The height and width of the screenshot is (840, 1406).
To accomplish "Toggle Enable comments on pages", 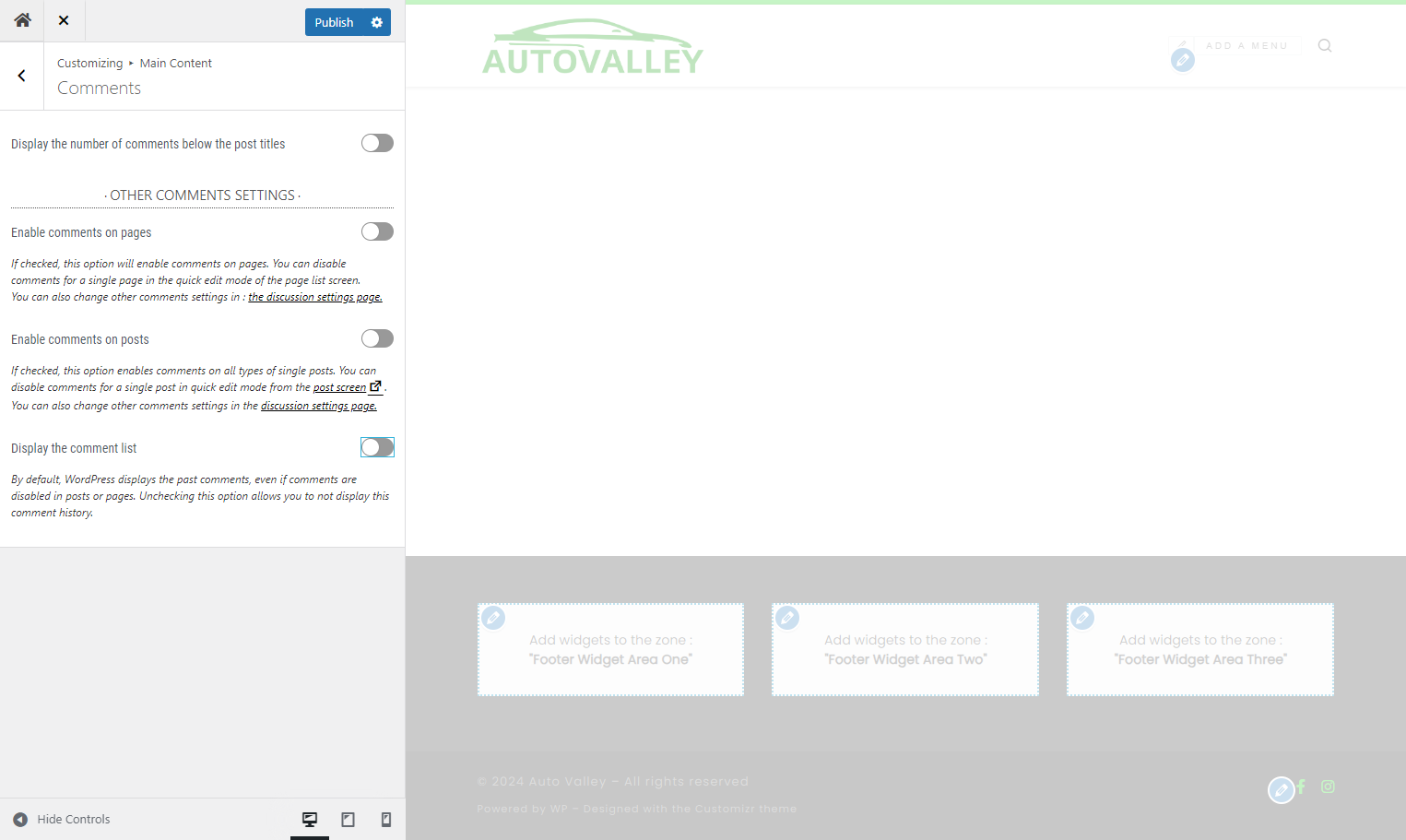I will [x=377, y=231].
